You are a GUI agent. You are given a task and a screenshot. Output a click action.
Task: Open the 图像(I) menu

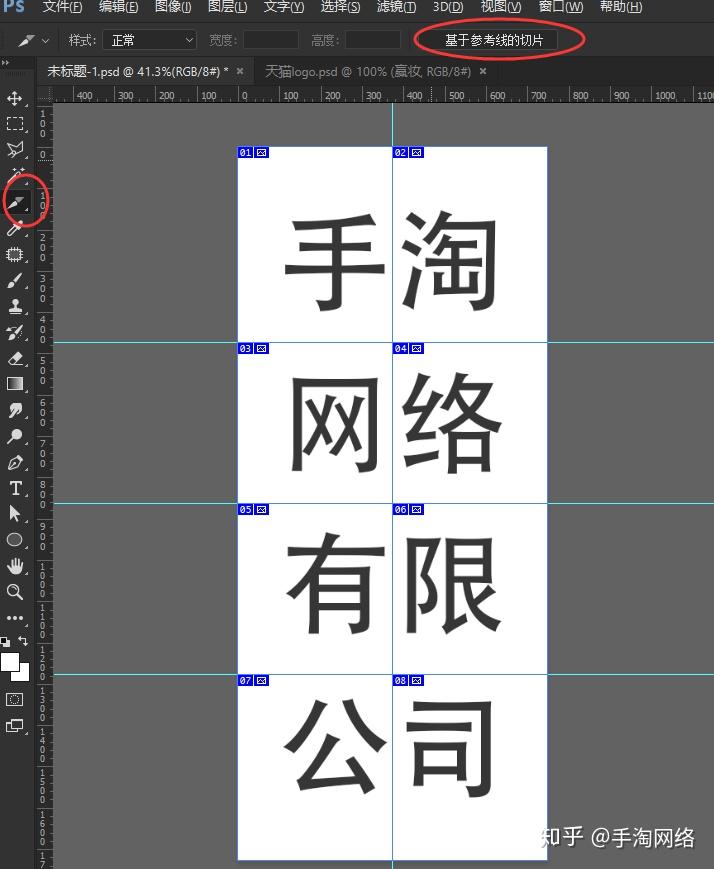173,7
